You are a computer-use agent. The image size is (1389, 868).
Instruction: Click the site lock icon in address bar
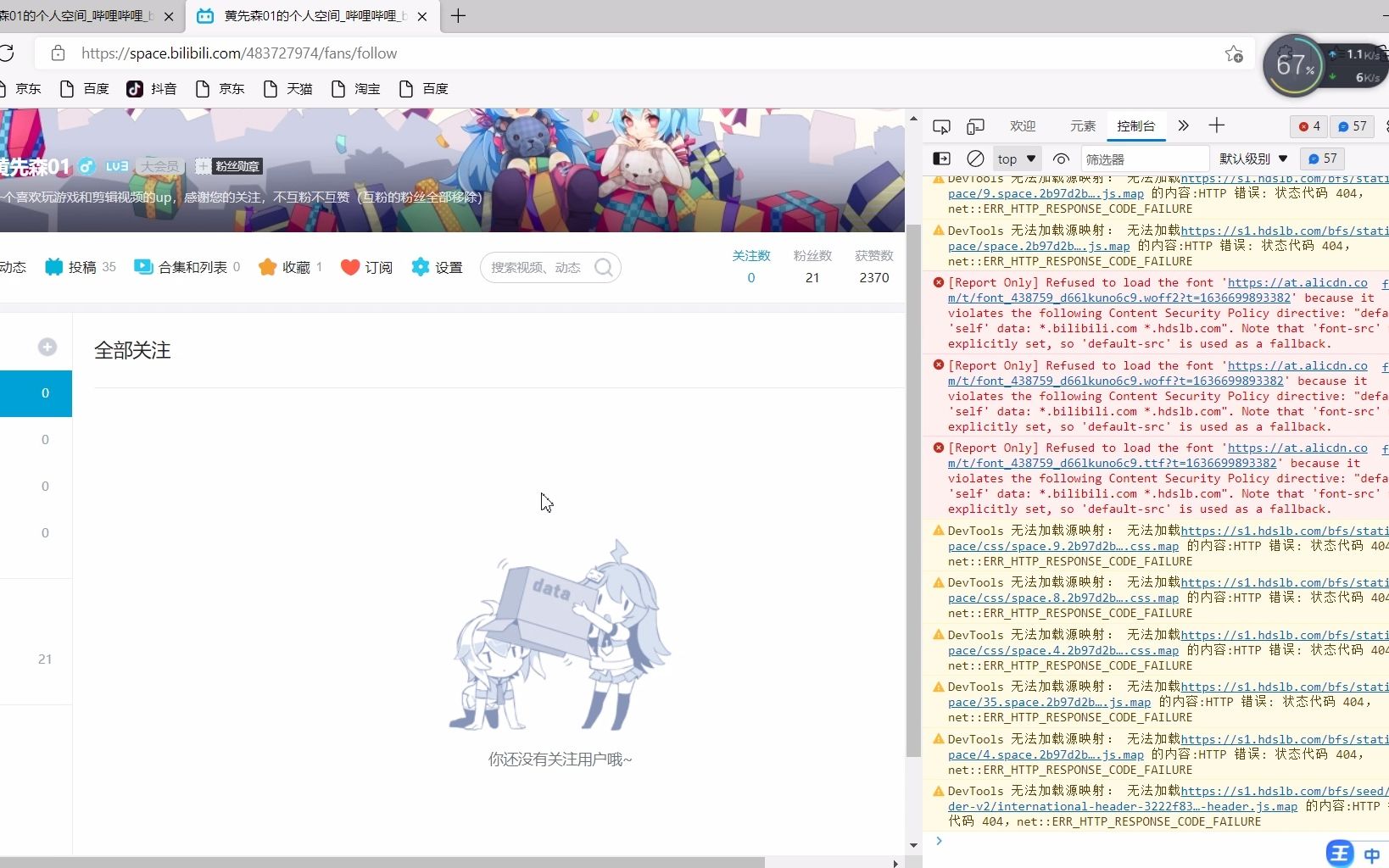pos(58,53)
